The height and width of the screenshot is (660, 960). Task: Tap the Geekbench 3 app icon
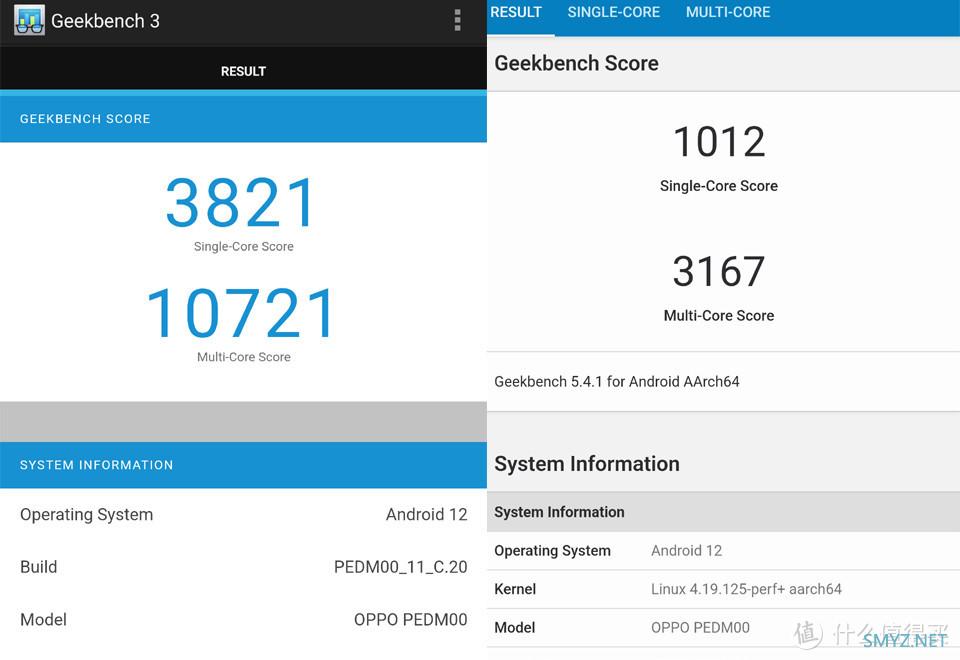(x=29, y=20)
